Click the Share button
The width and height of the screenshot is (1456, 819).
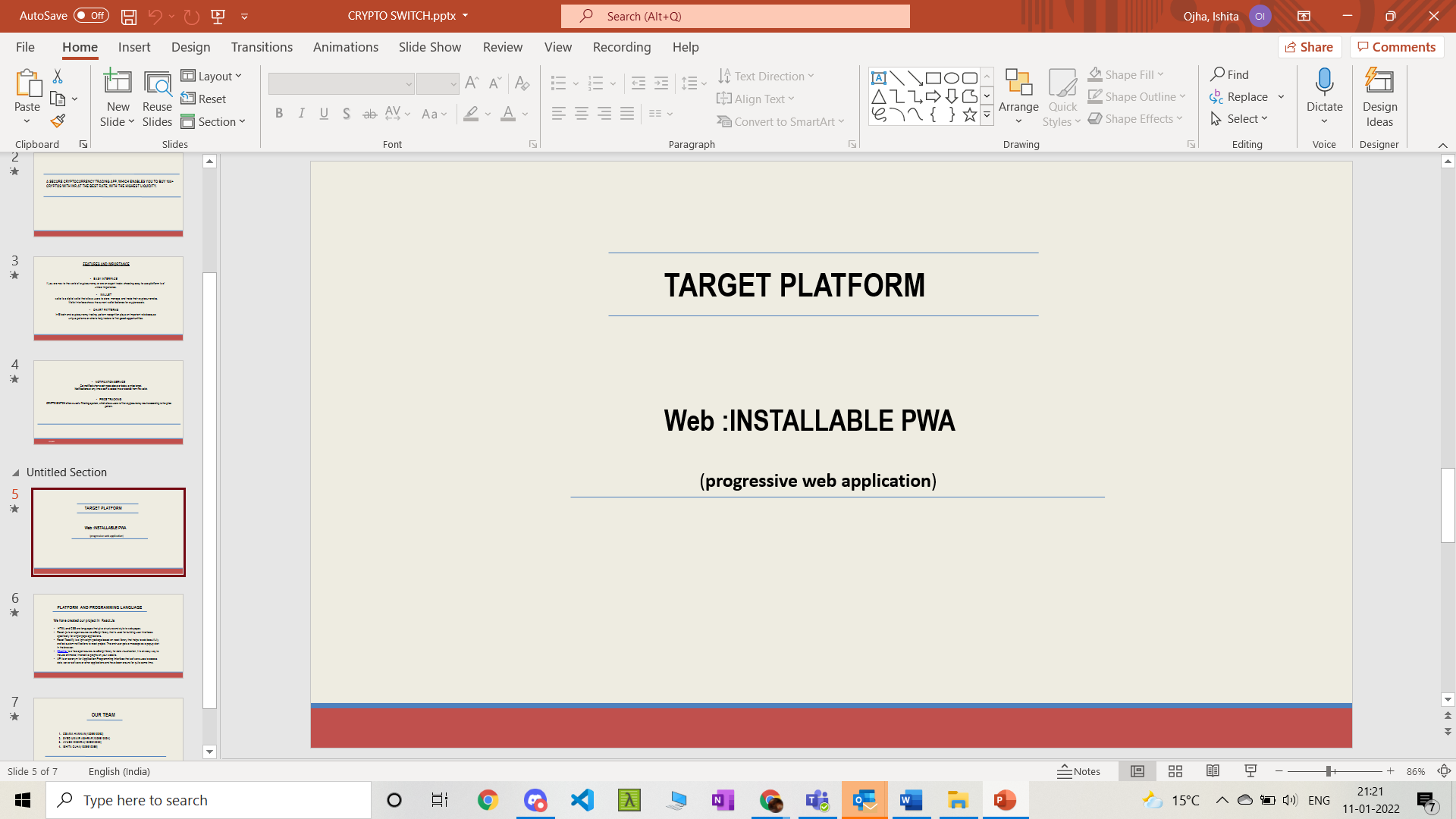[1309, 47]
